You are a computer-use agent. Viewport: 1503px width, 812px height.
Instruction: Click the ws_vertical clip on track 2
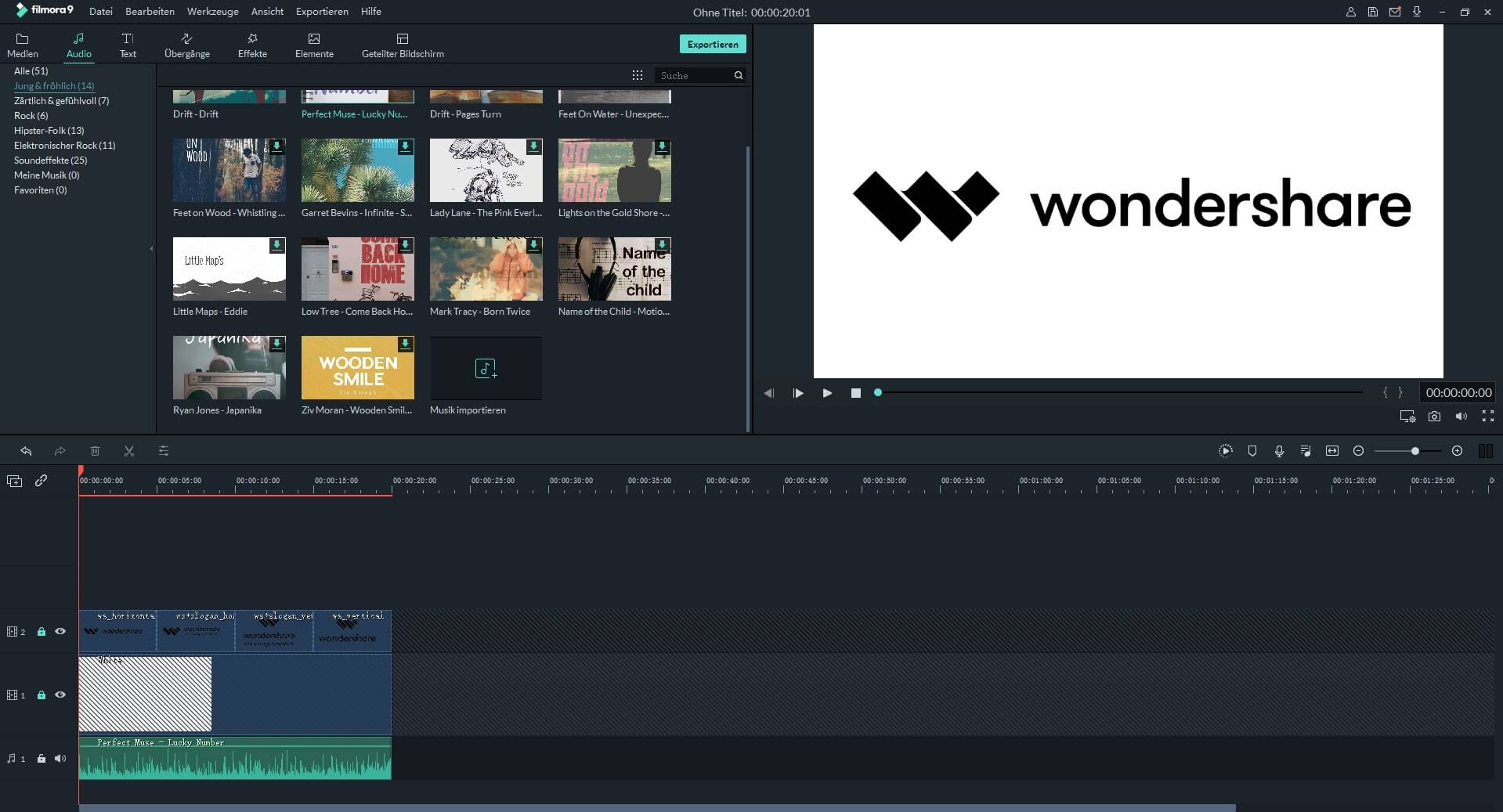click(x=352, y=631)
